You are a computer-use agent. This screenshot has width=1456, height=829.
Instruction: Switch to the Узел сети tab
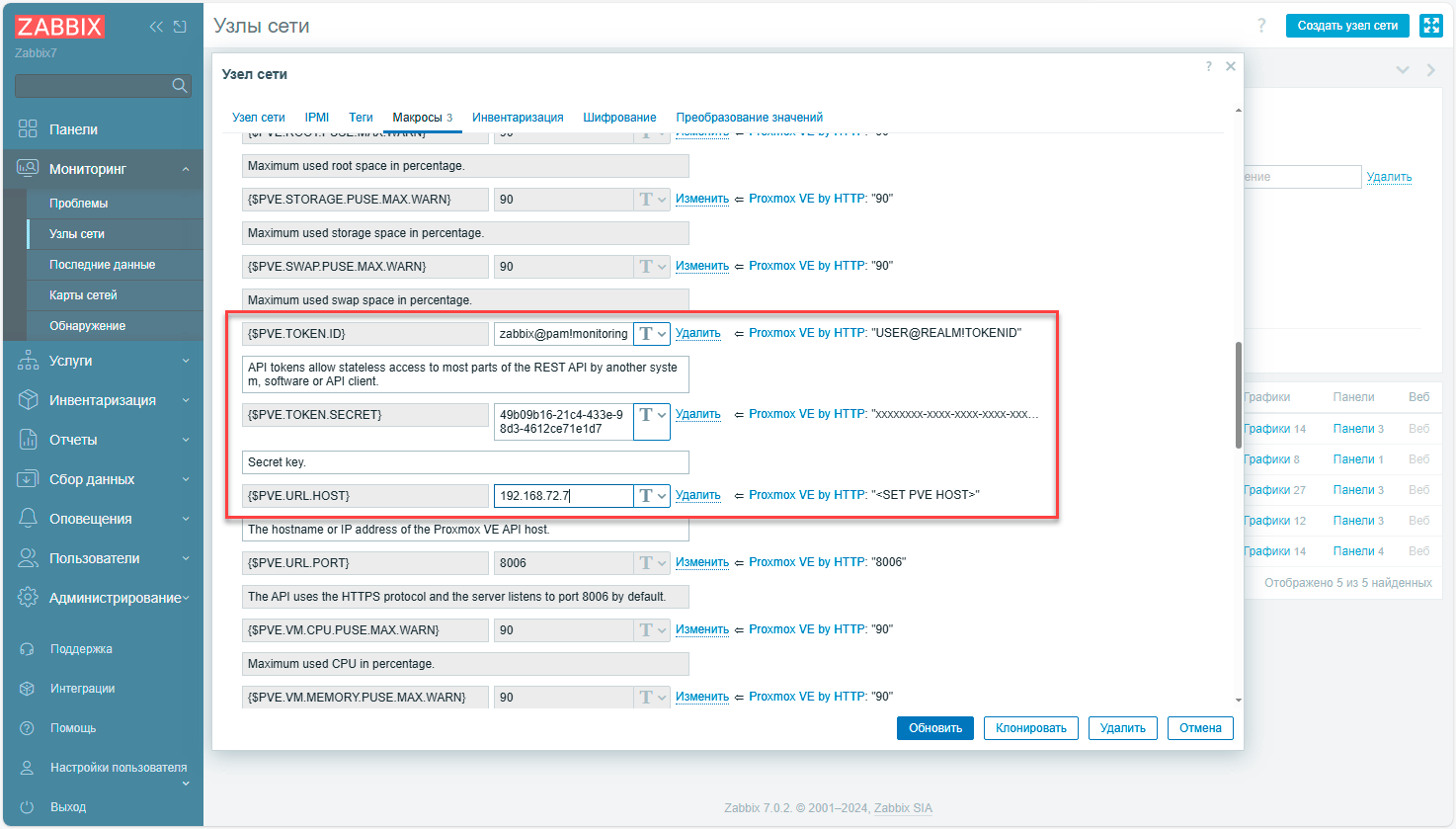pos(259,118)
